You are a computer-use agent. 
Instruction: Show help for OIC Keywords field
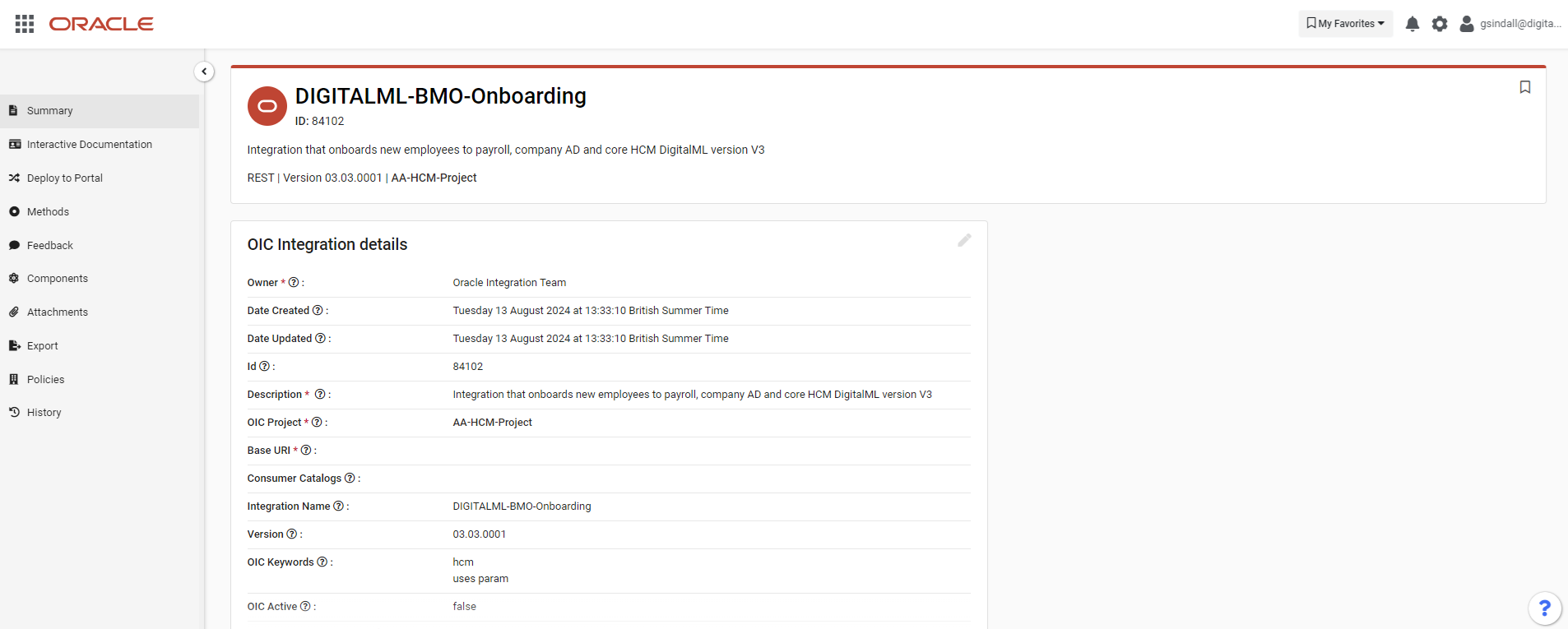tap(322, 562)
